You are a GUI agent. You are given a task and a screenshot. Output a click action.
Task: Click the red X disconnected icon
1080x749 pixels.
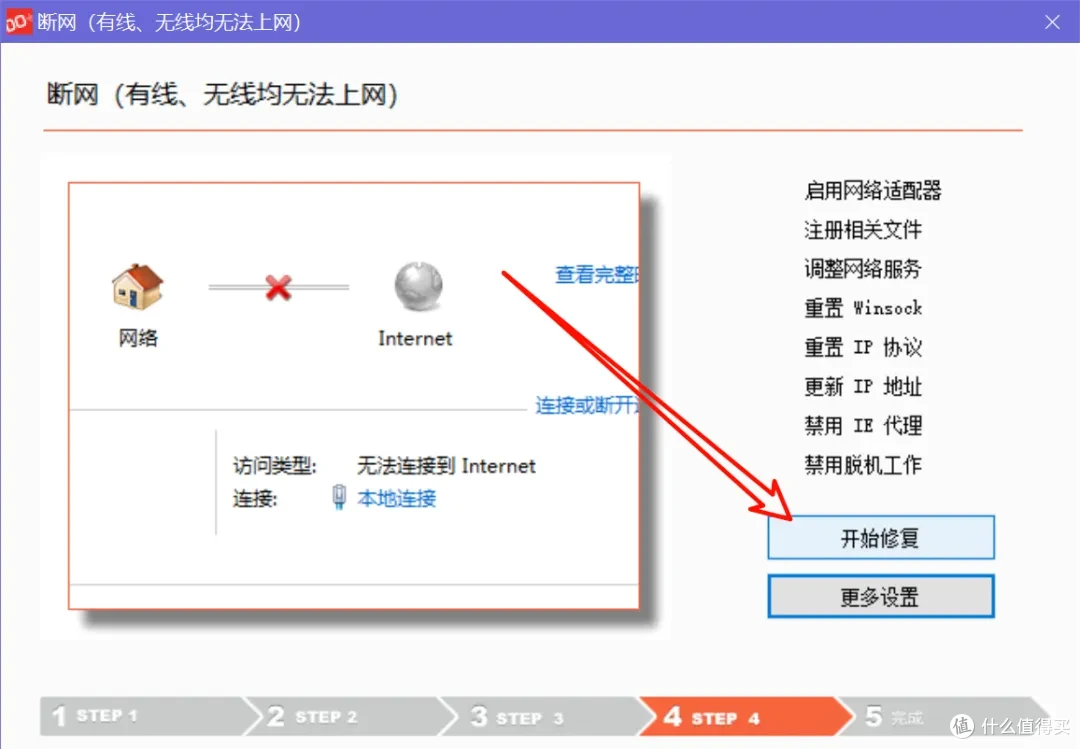[x=278, y=287]
